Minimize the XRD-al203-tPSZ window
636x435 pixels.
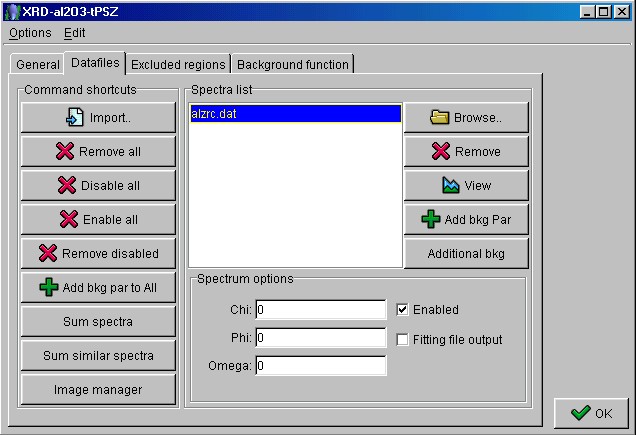tap(587, 11)
